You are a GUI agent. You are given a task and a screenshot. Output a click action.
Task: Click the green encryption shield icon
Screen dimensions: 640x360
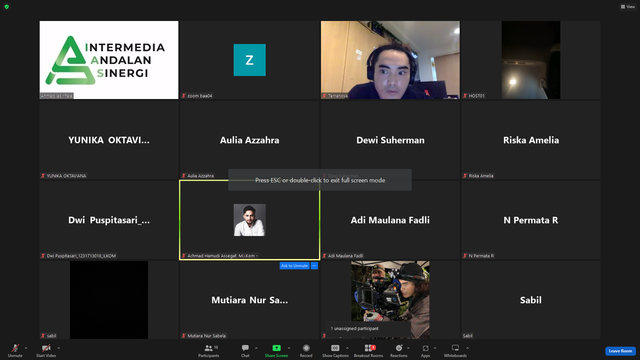7,7
